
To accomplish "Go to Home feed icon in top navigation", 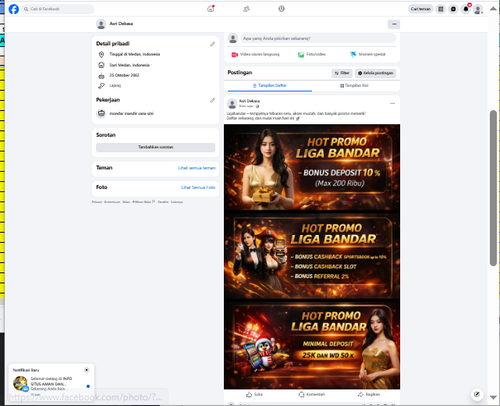I will [211, 9].
